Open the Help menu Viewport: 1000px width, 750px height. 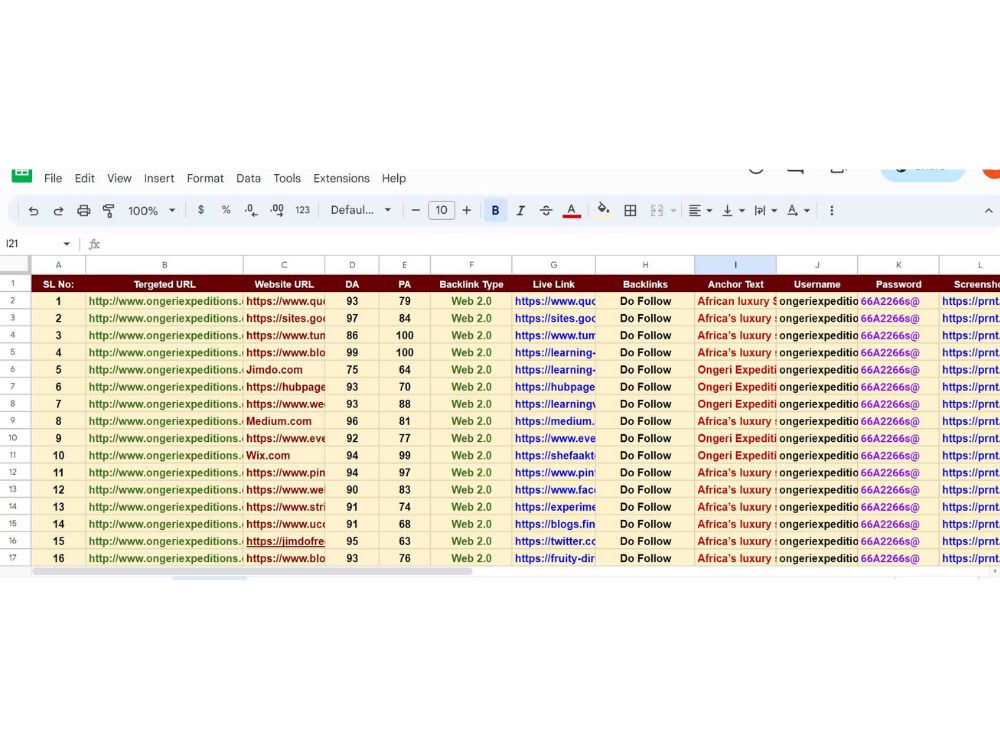393,179
